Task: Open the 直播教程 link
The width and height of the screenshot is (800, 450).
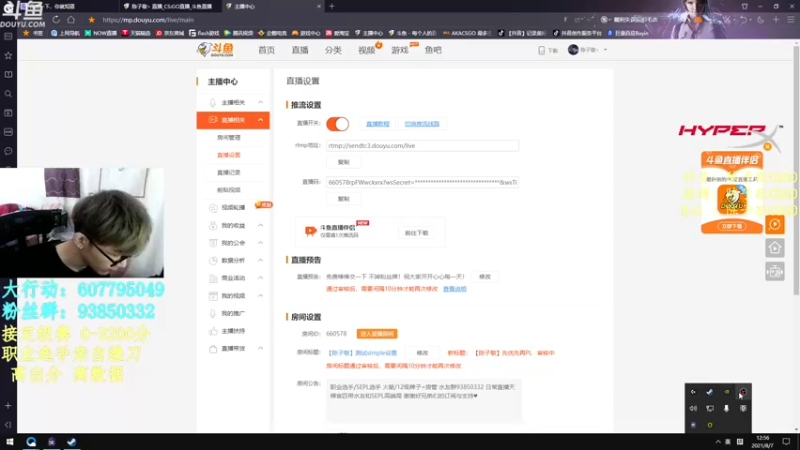Action: click(378, 124)
